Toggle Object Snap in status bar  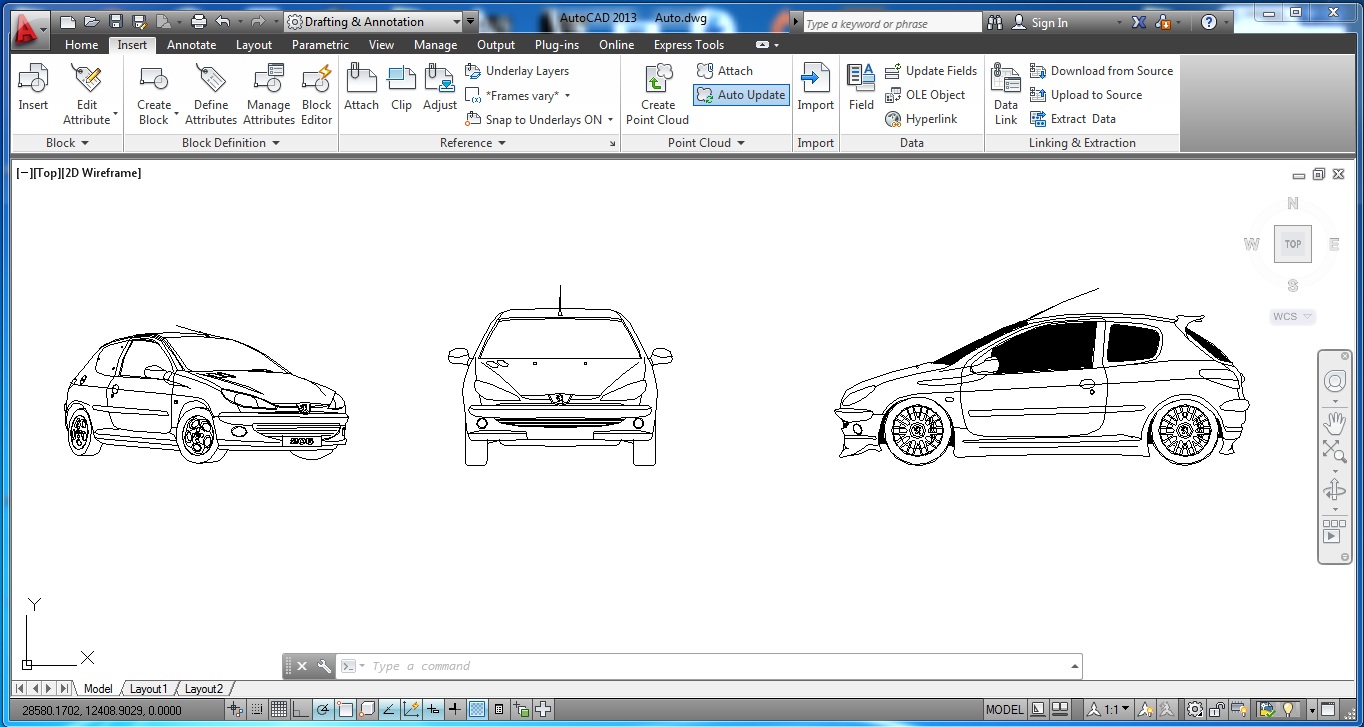click(x=345, y=710)
